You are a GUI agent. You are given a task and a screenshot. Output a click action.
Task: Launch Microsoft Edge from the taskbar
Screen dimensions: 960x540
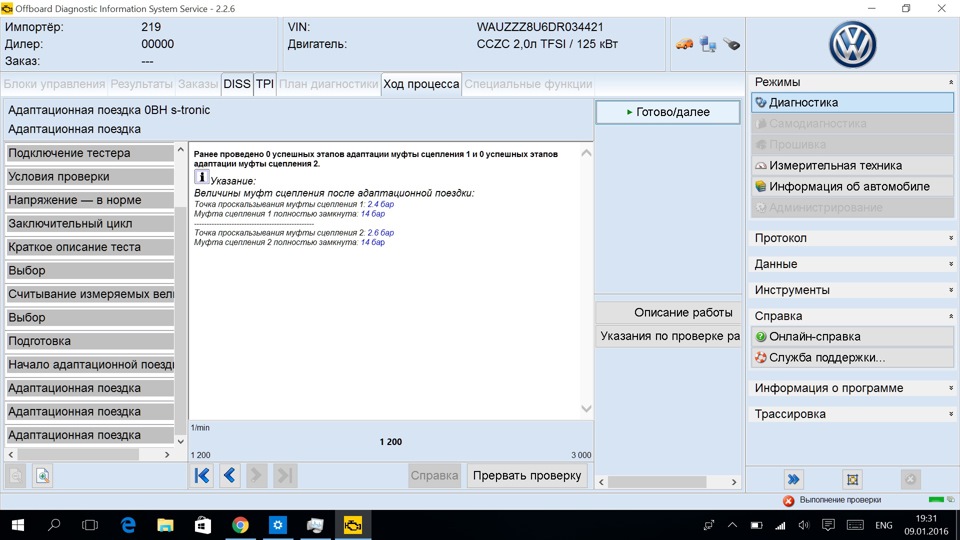[x=128, y=525]
